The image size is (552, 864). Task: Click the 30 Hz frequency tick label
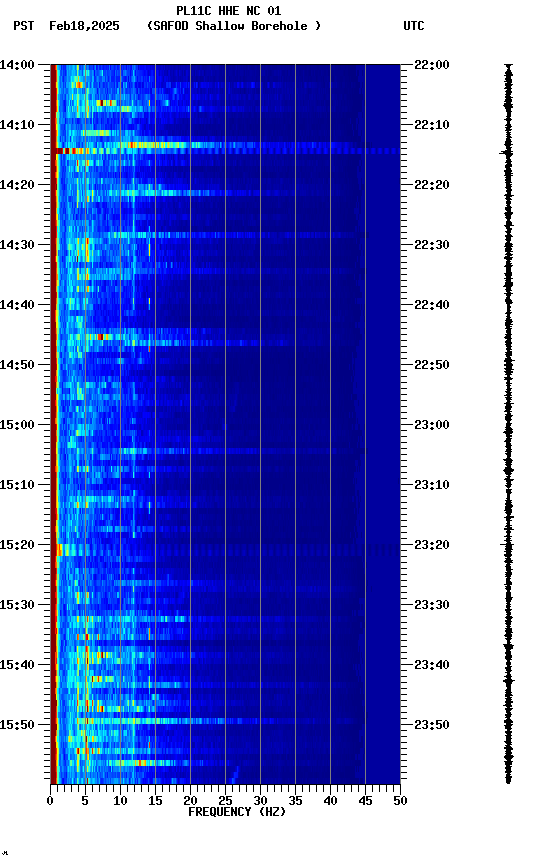coord(260,801)
